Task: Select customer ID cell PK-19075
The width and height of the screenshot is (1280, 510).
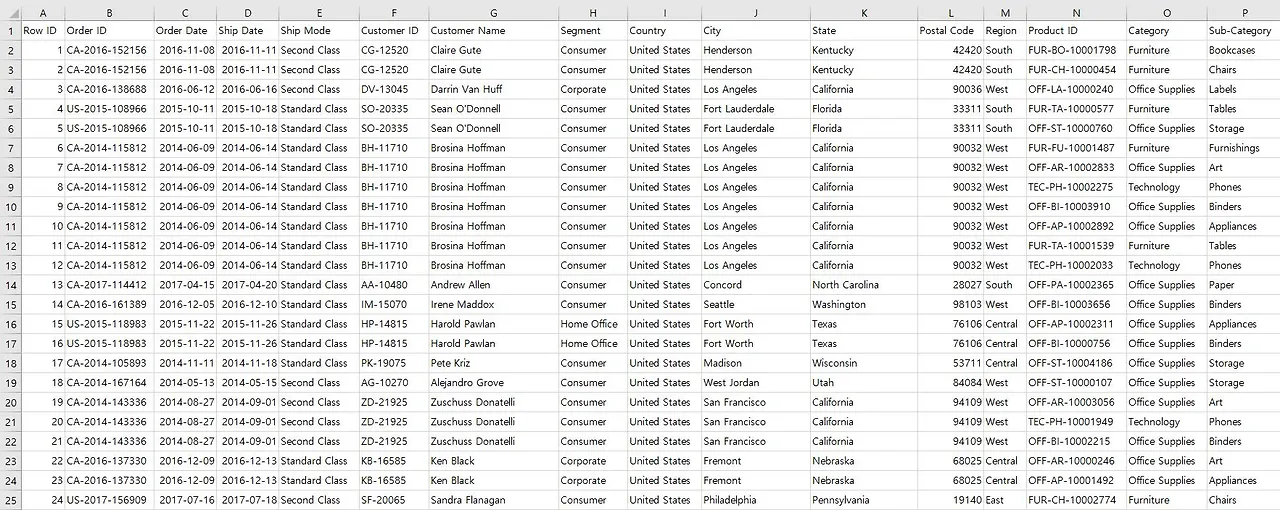Action: (394, 363)
